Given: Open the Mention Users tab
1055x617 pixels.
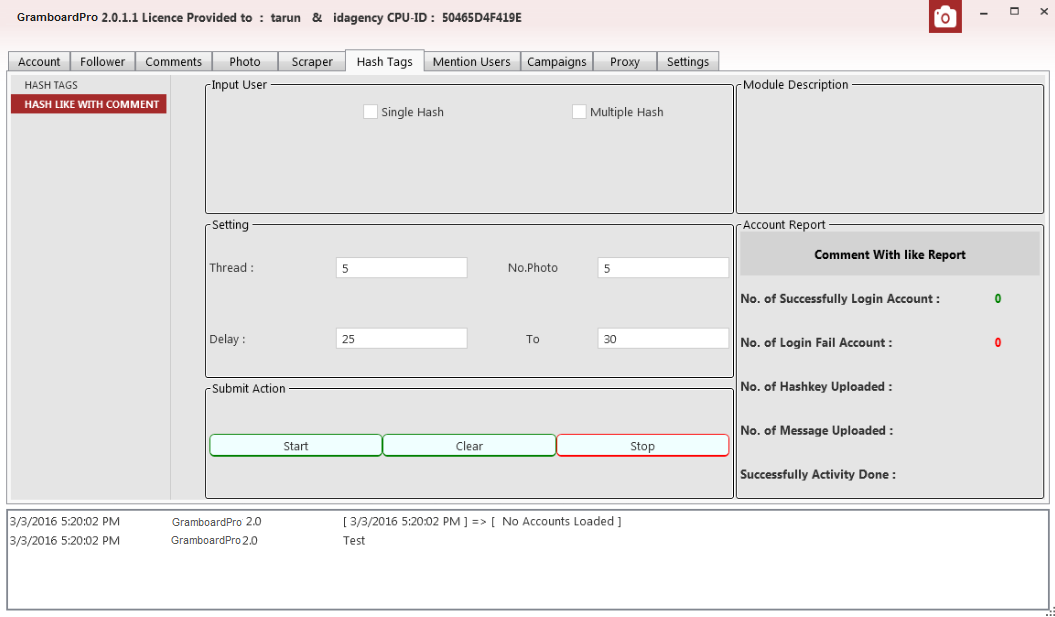Looking at the screenshot, I should [472, 61].
